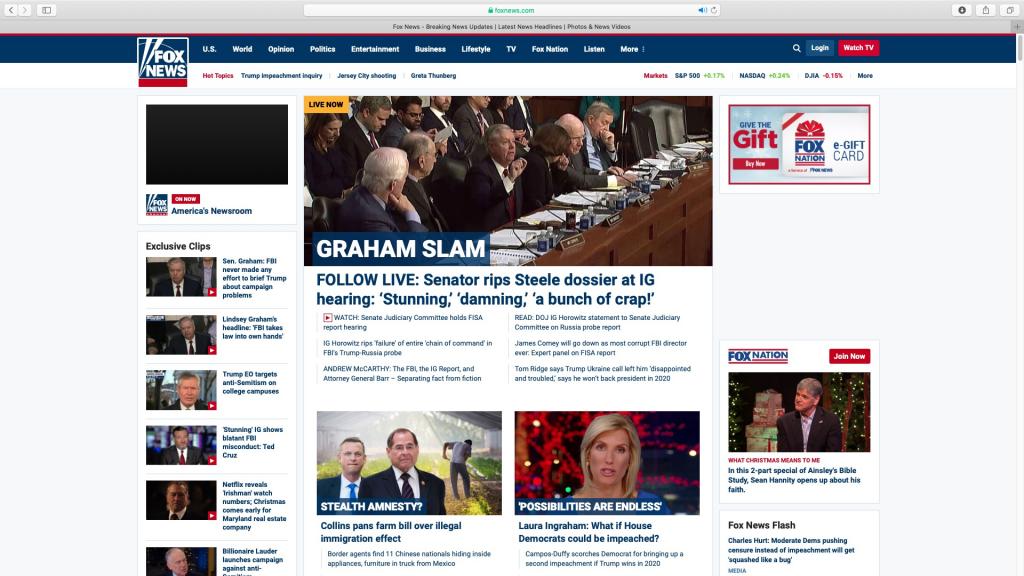Reload the page with refresh icon
The width and height of the screenshot is (1024, 576).
click(x=714, y=10)
